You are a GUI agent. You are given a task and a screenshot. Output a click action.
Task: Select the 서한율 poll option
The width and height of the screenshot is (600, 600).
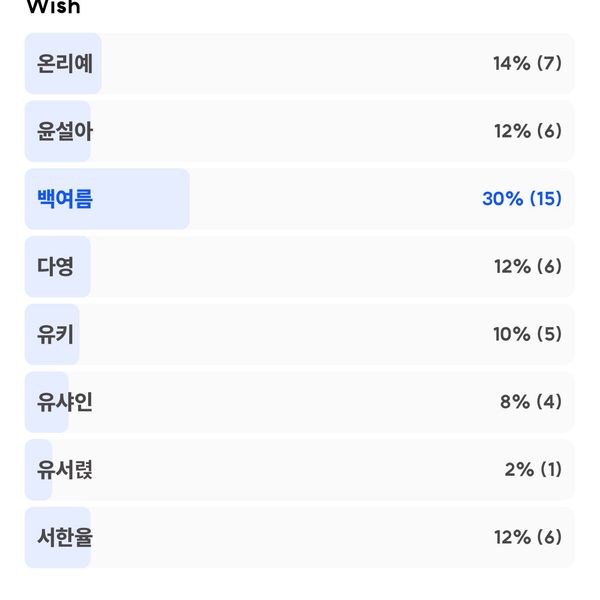click(300, 538)
